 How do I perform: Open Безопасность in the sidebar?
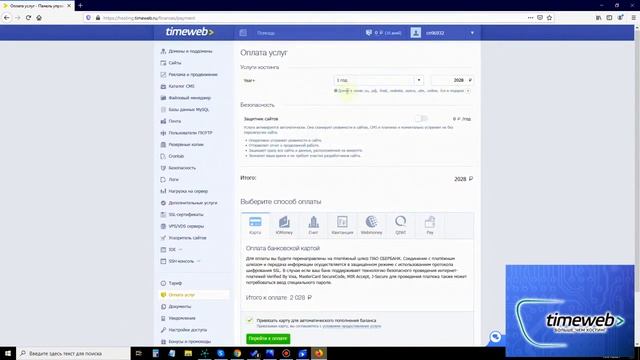click(178, 168)
